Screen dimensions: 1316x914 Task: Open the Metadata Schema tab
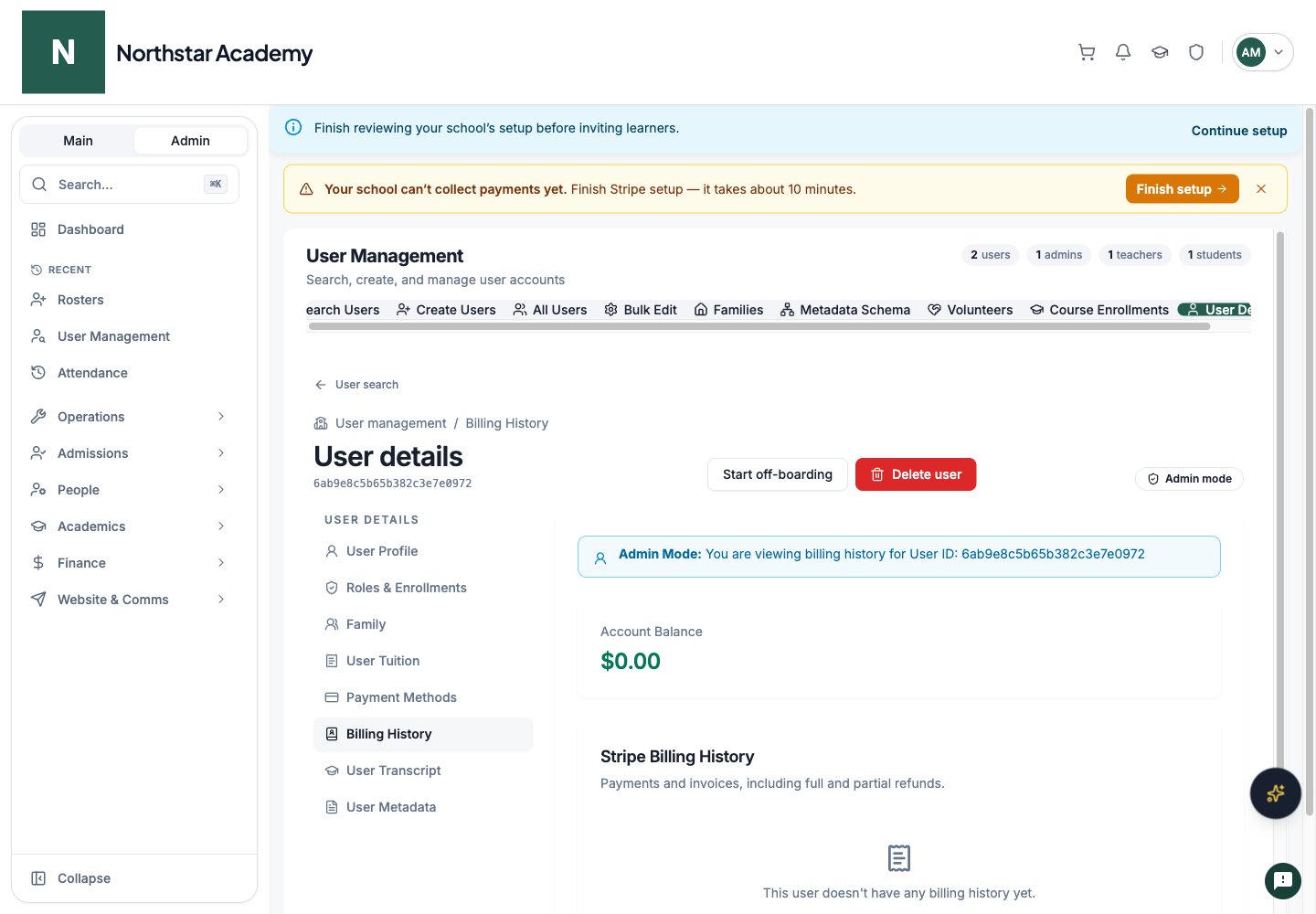tap(845, 310)
